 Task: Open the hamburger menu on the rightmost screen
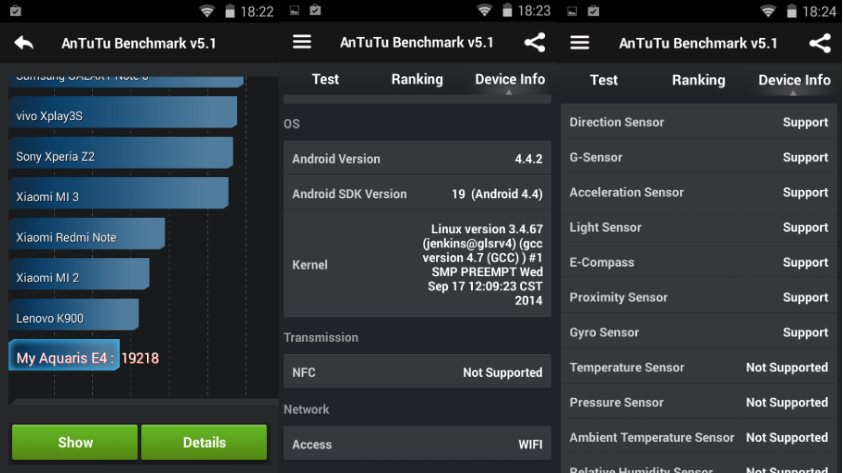(579, 43)
